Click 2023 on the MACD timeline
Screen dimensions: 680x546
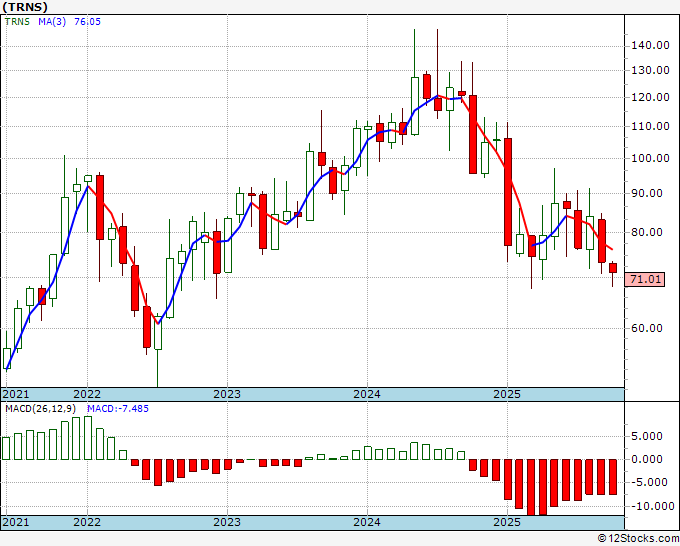pyautogui.click(x=227, y=522)
